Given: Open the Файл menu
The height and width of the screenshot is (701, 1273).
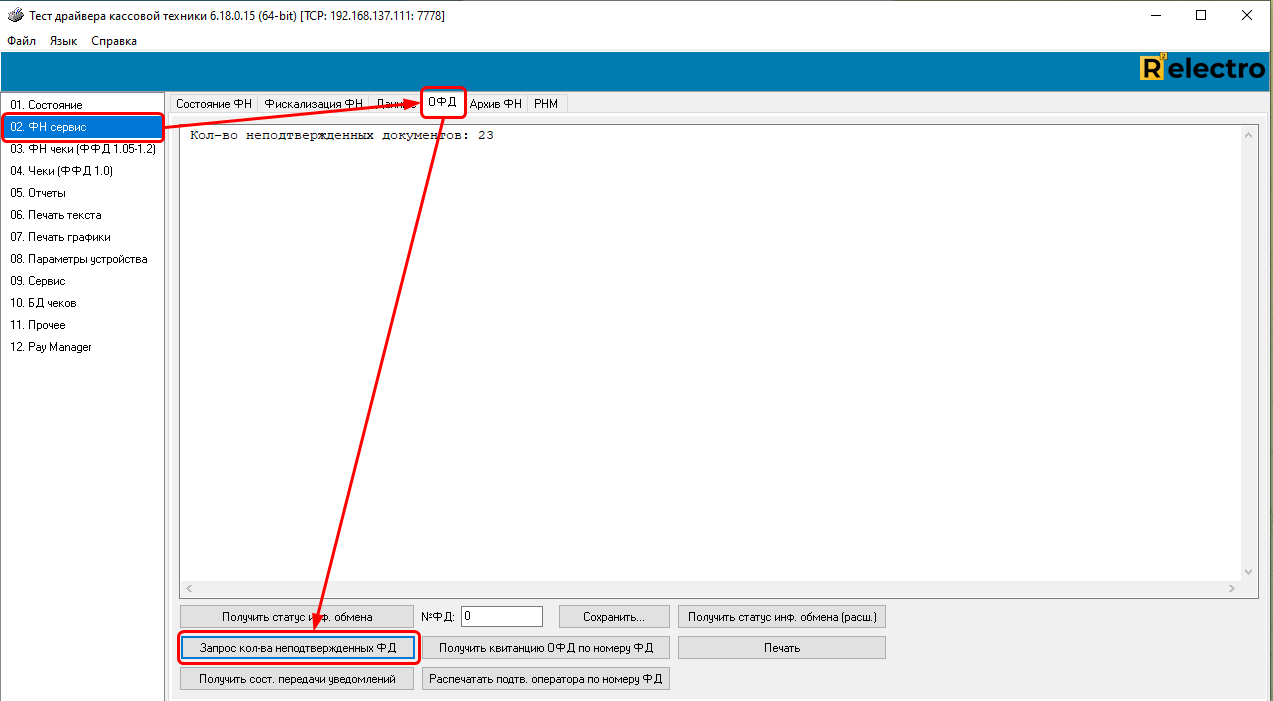Looking at the screenshot, I should click(x=21, y=41).
